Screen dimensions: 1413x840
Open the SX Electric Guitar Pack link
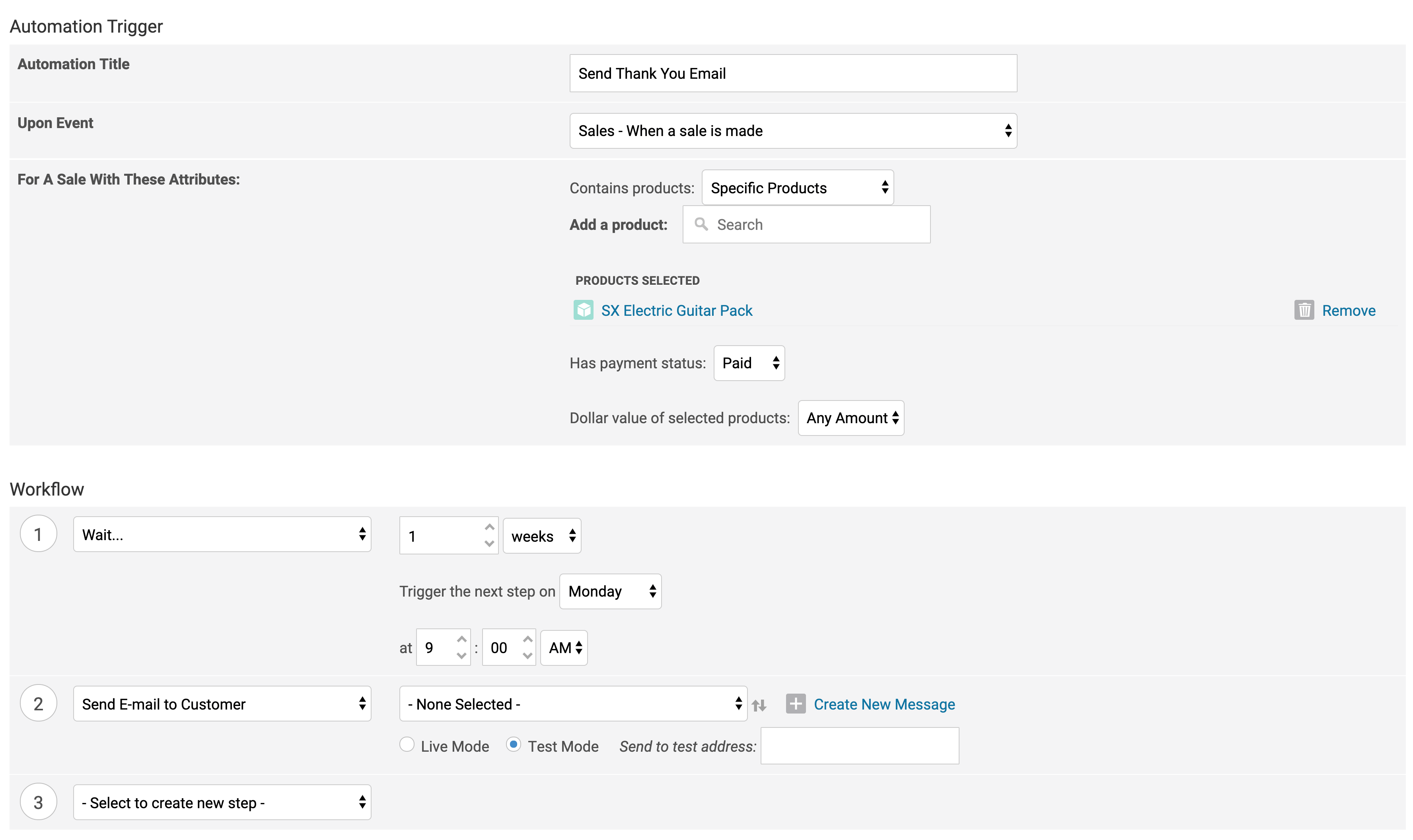pos(677,310)
